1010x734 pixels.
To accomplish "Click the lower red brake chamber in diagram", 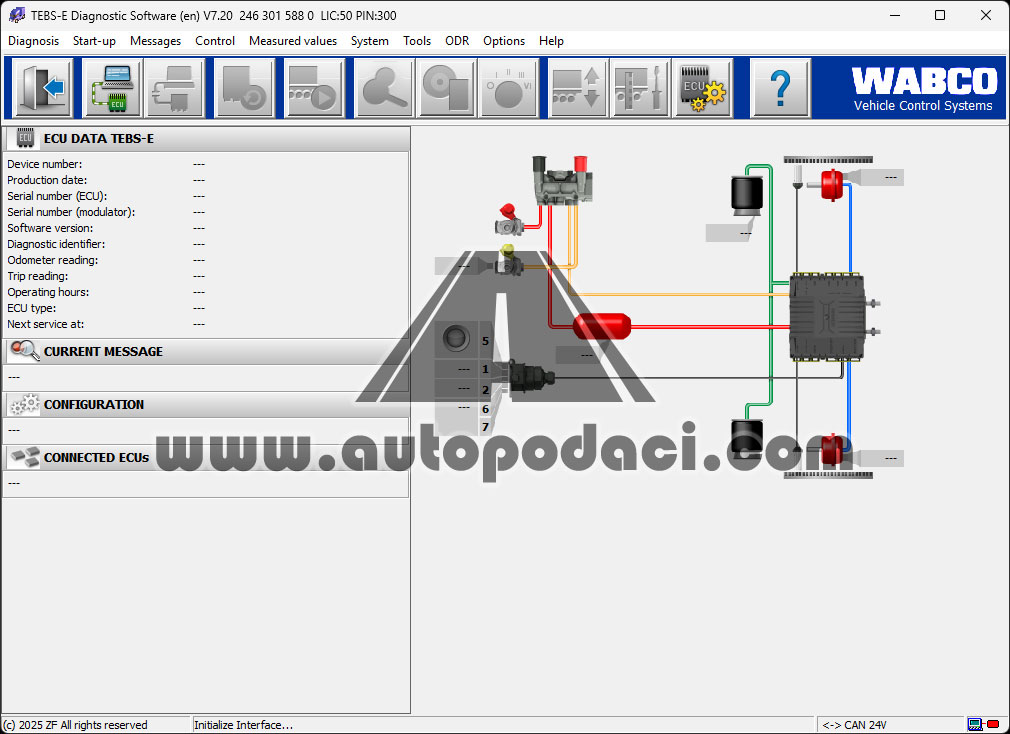I will 832,450.
